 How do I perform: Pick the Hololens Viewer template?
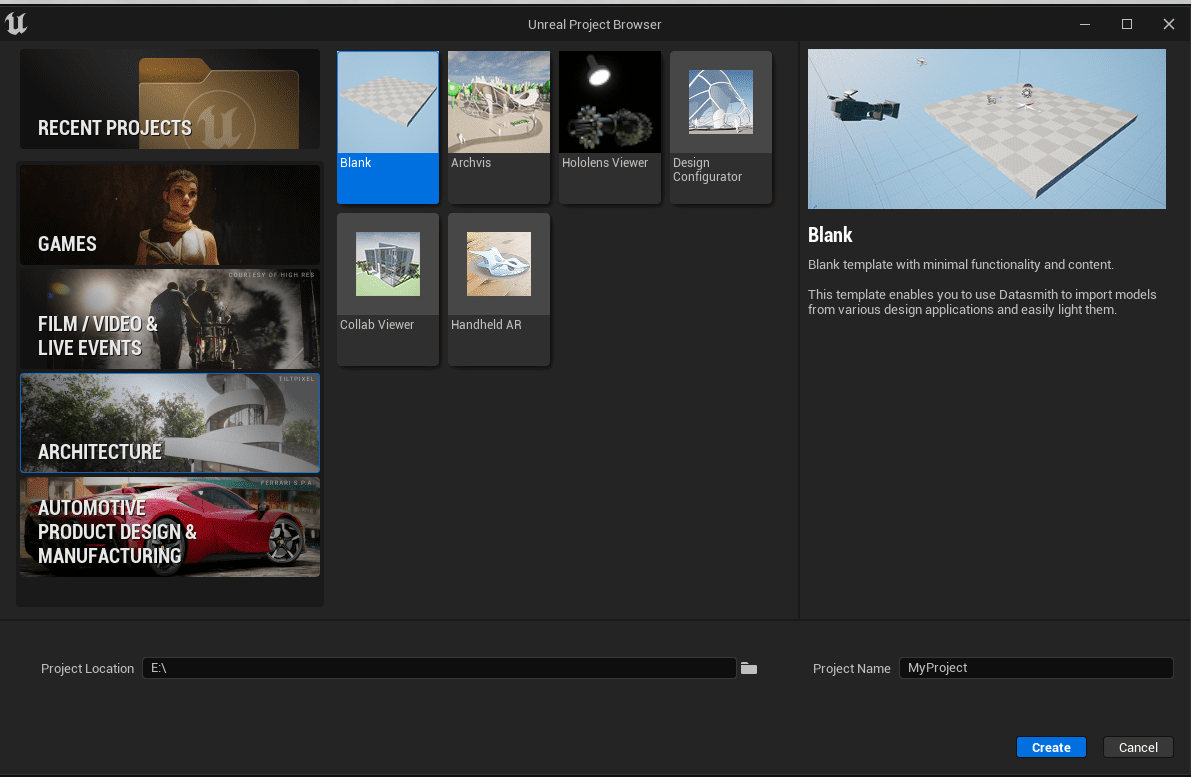pos(610,127)
